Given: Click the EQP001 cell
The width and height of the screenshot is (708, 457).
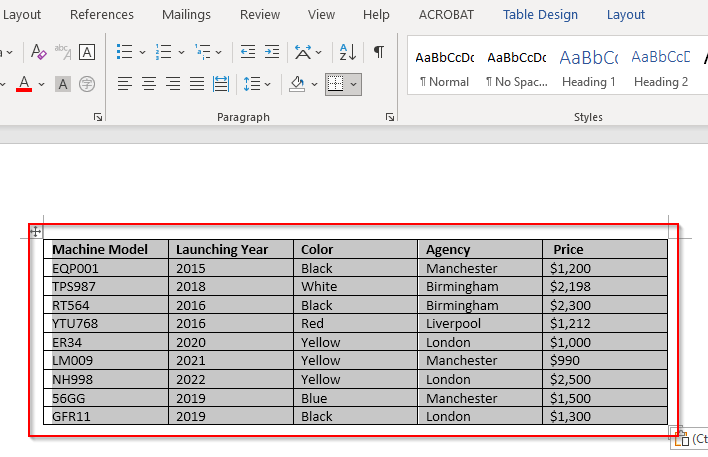Looking at the screenshot, I should click(106, 268).
